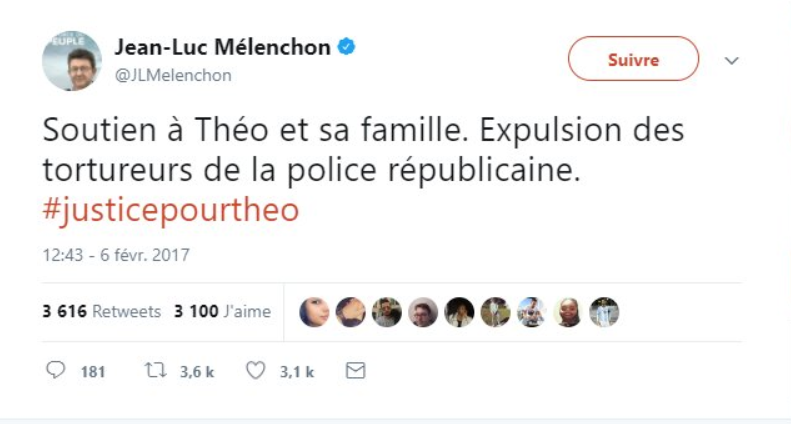Click the first liker avatar

click(x=314, y=312)
